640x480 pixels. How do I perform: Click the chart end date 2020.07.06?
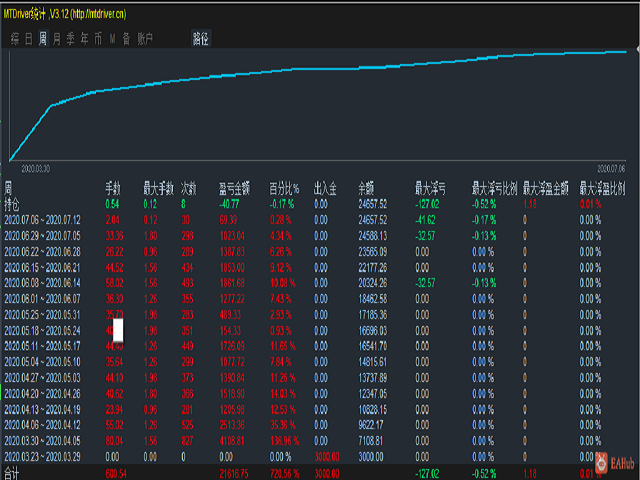tap(611, 169)
